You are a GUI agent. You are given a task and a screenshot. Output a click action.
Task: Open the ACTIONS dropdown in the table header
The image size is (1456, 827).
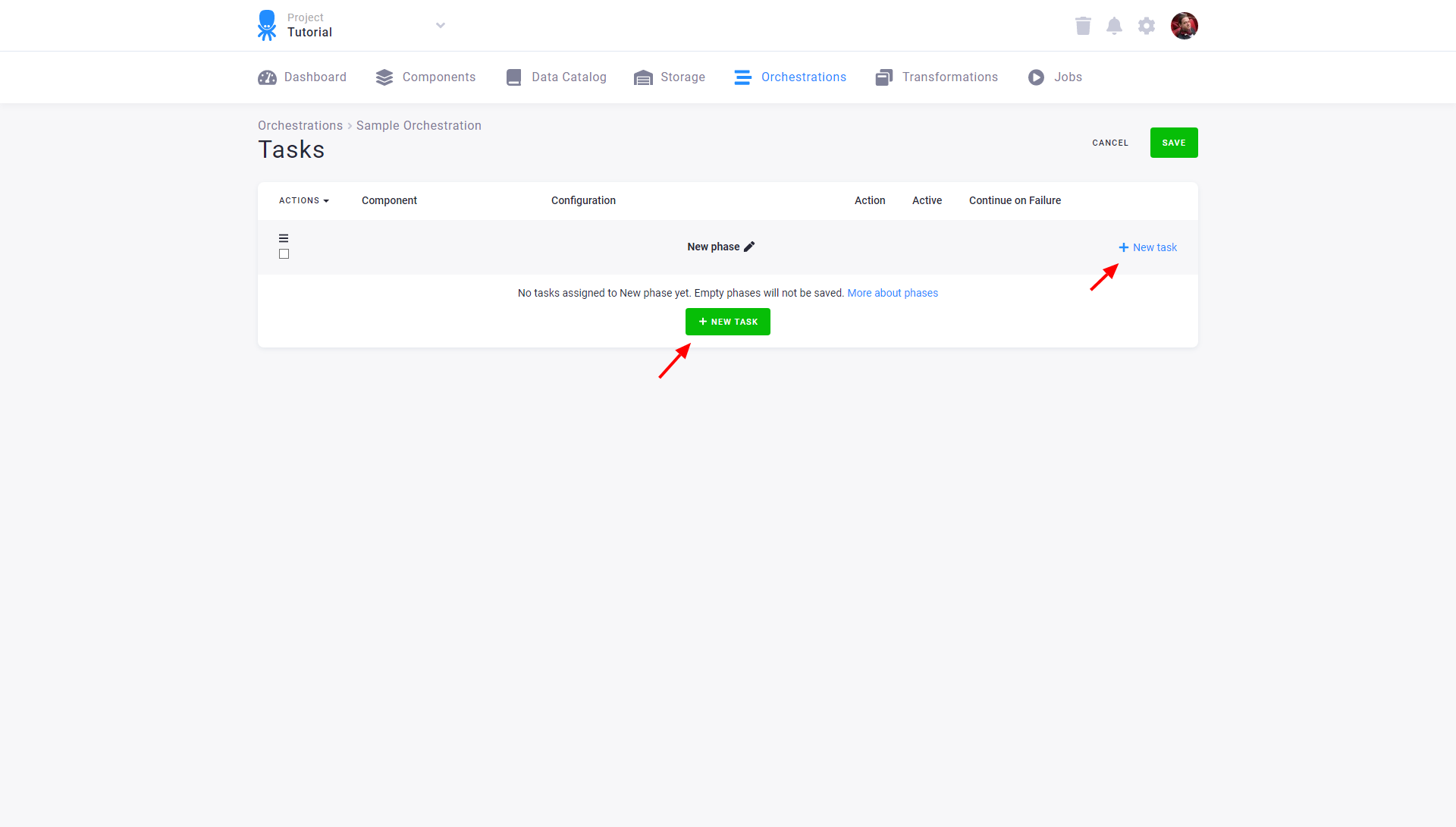coord(303,200)
